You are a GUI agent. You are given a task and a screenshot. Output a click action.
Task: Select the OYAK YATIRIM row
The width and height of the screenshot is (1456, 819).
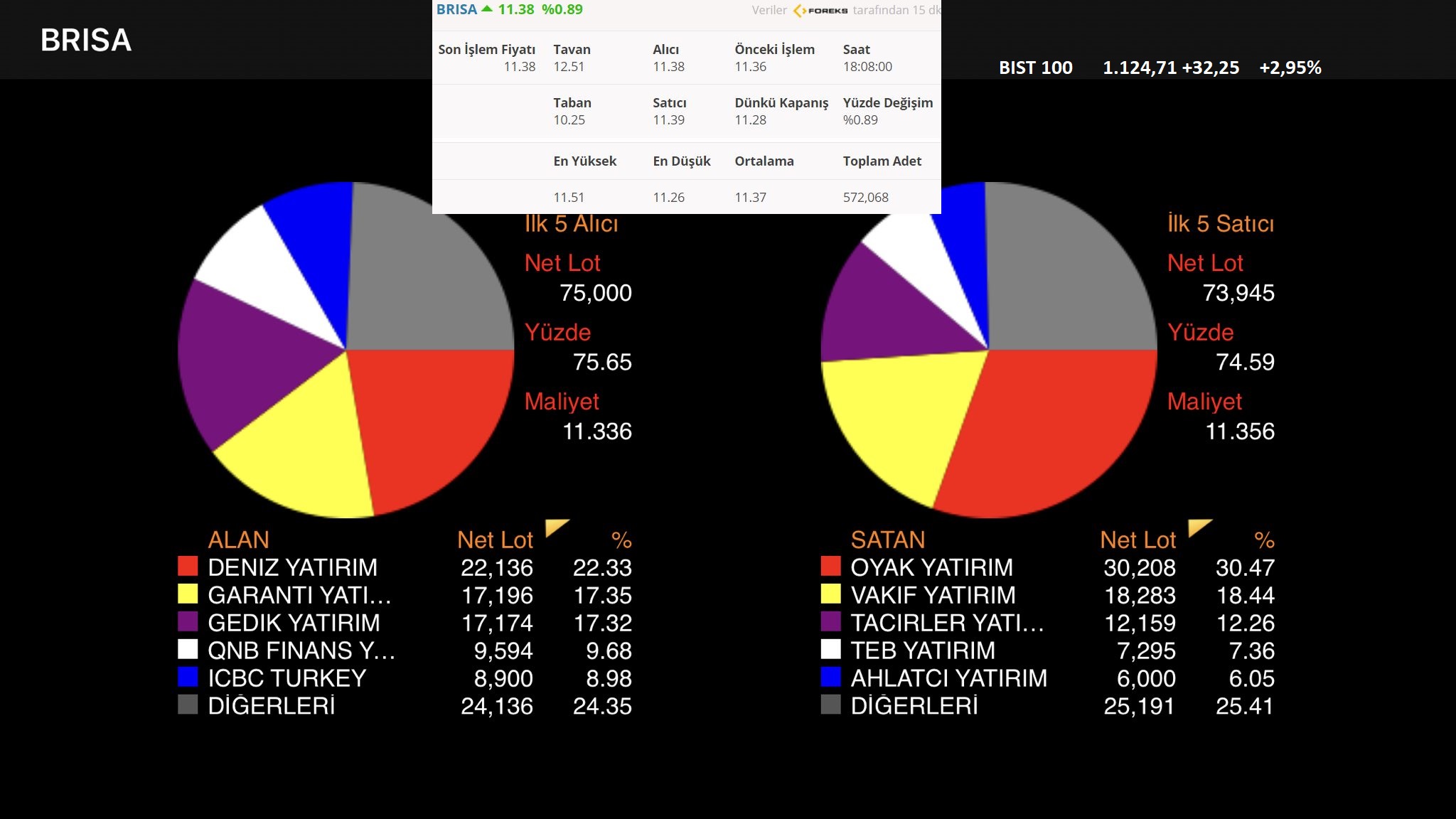click(1048, 567)
